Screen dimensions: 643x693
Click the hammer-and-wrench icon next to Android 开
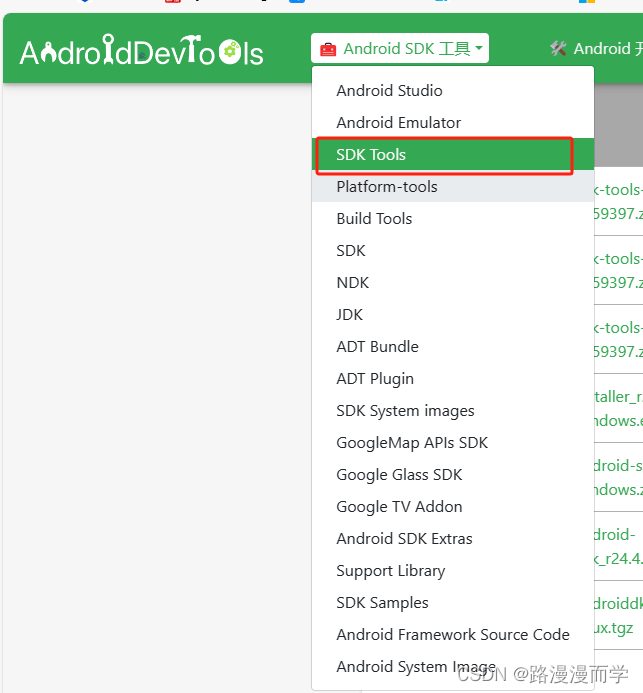pyautogui.click(x=559, y=48)
